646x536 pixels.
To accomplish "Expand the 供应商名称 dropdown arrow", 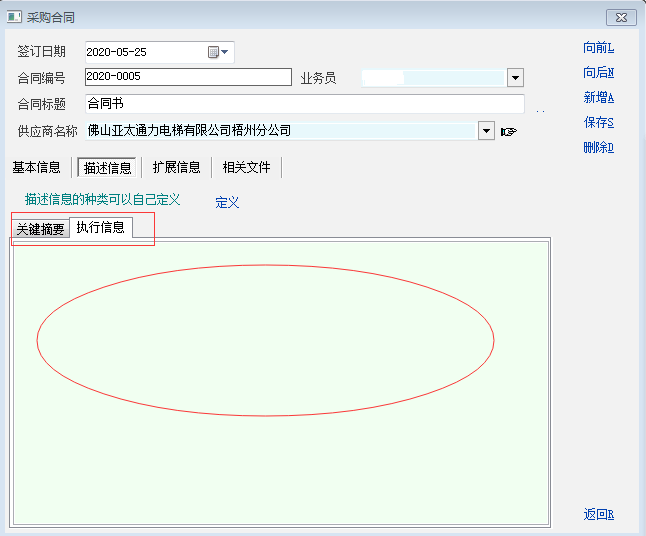I will [486, 131].
